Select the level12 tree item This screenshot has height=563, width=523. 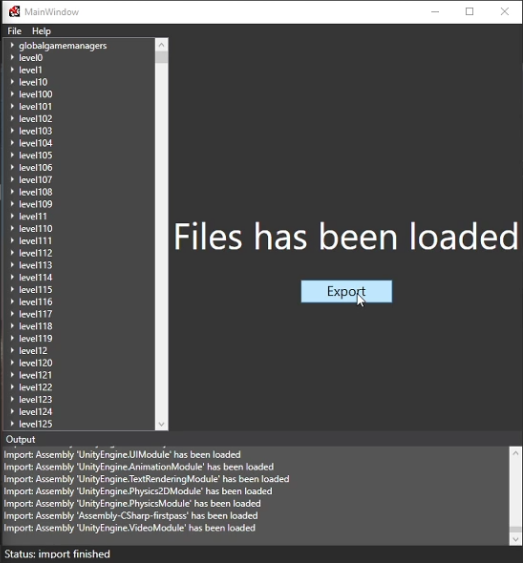[x=33, y=350]
